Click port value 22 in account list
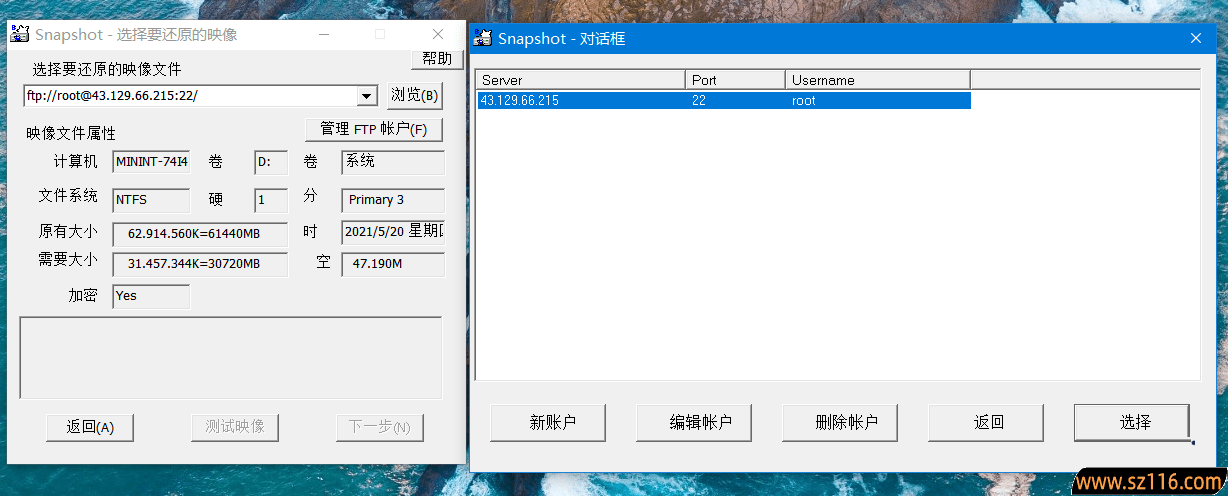This screenshot has width=1228, height=496. point(699,100)
